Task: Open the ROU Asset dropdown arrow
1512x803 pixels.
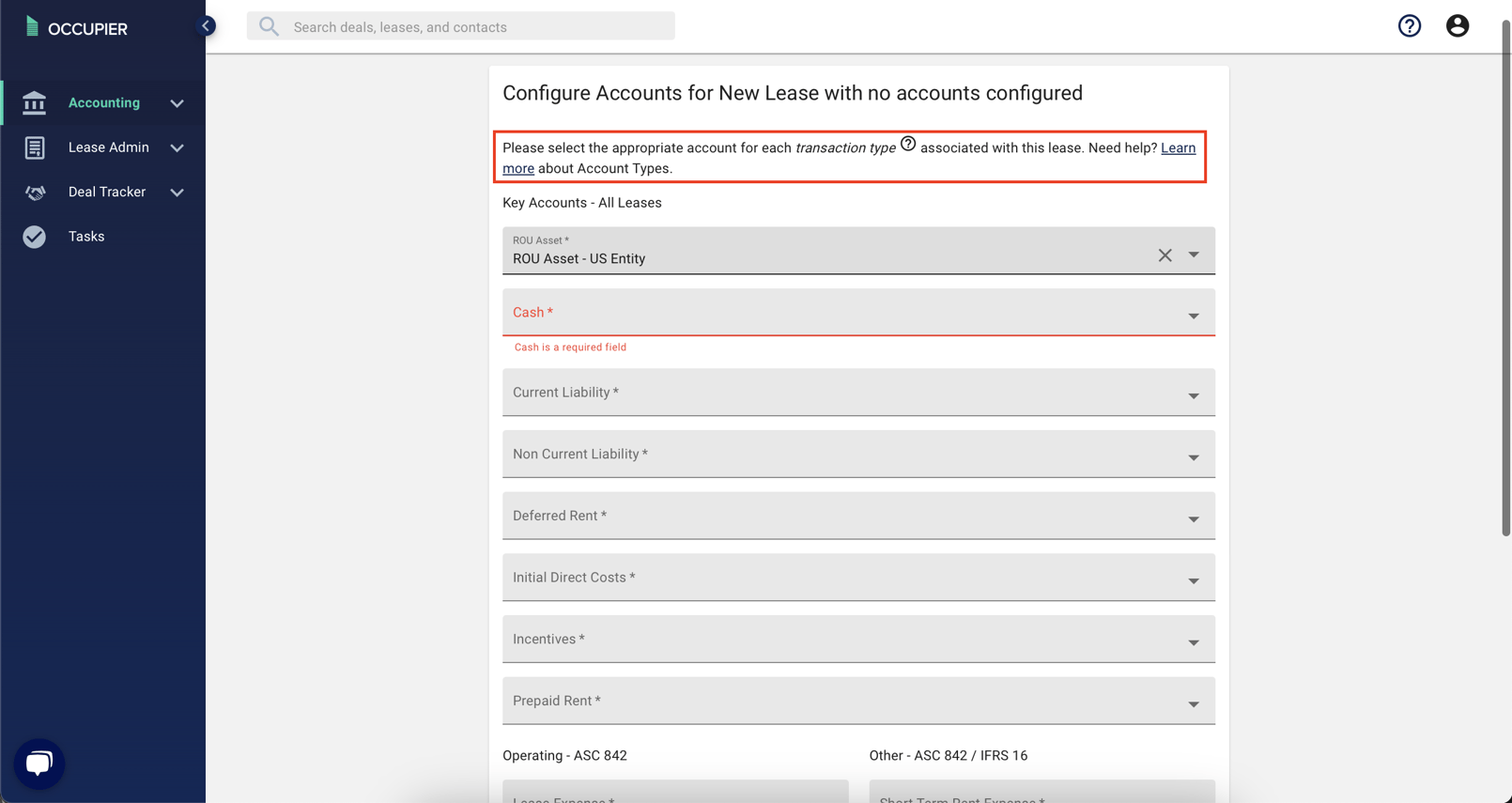Action: click(x=1194, y=255)
